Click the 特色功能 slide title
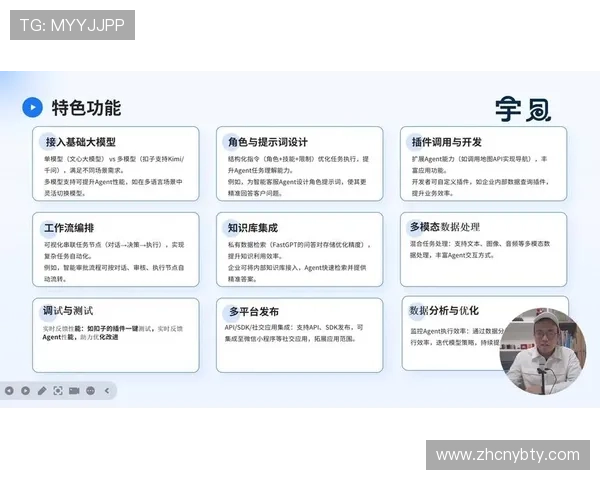 [x=86, y=108]
